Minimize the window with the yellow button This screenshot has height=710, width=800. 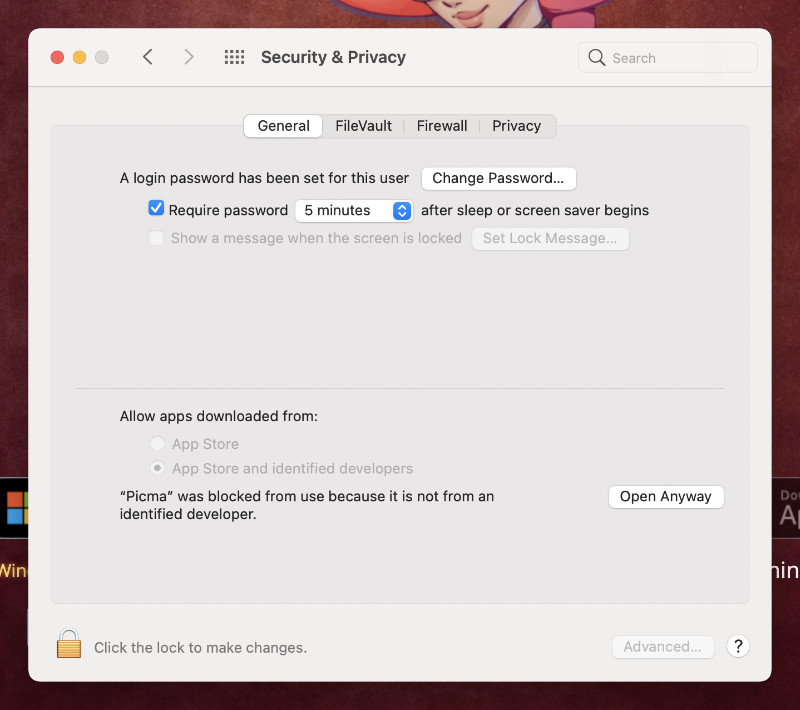tap(80, 57)
